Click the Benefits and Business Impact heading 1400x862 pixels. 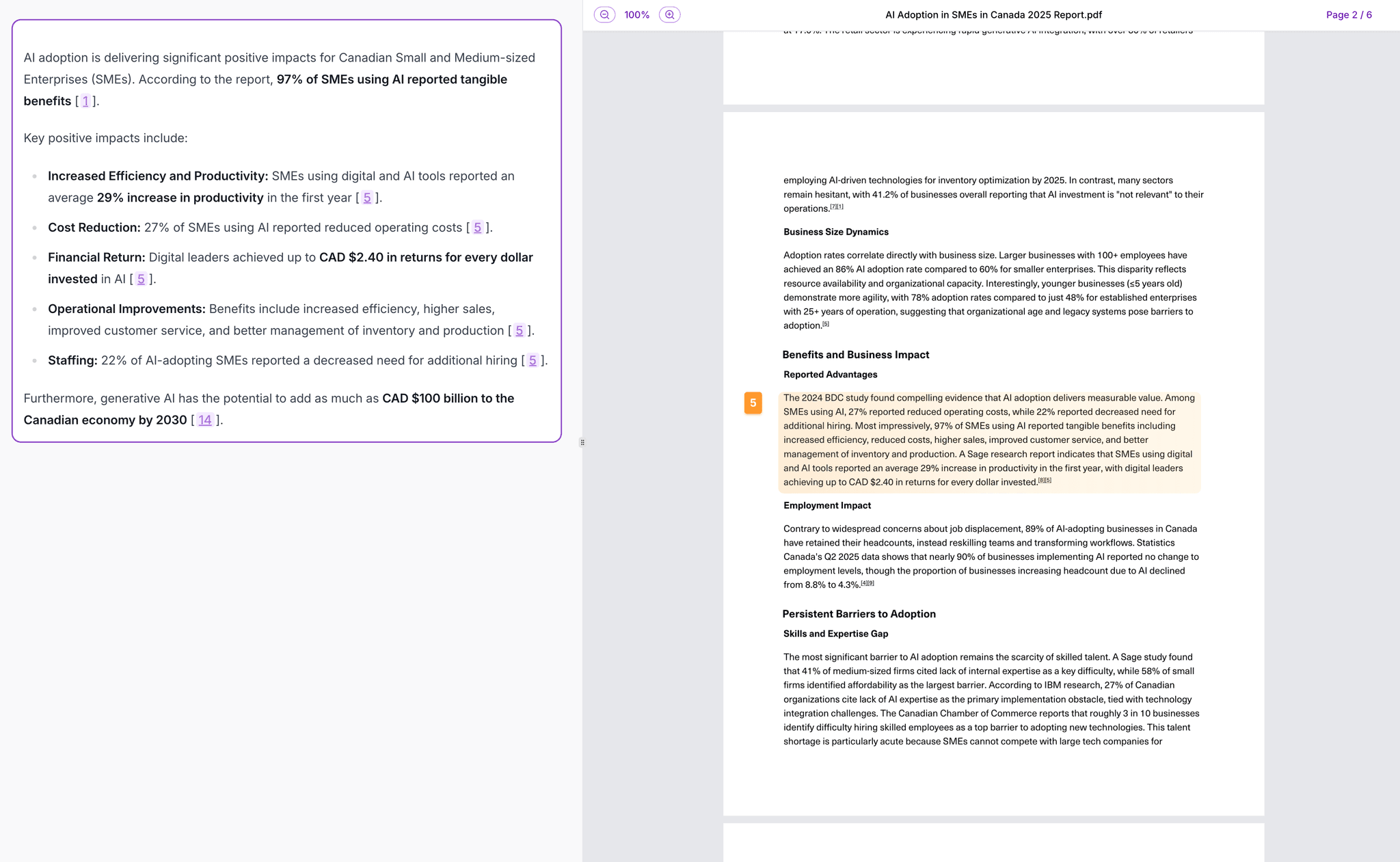[856, 354]
